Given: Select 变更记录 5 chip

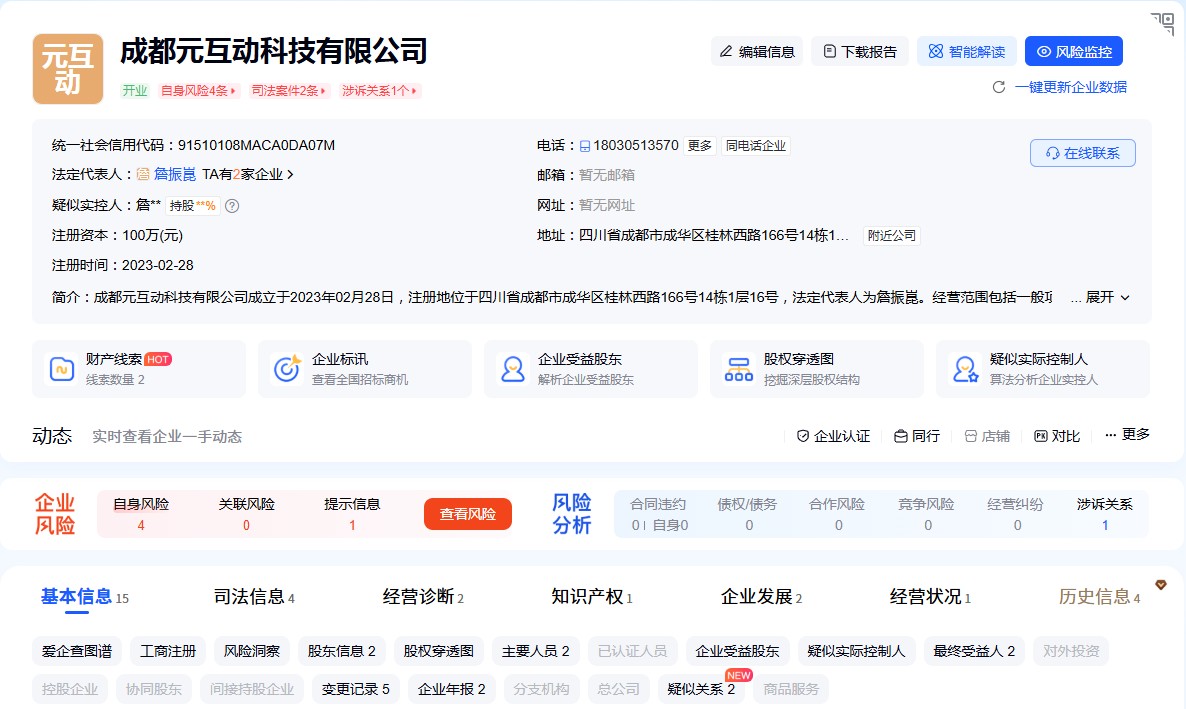Looking at the screenshot, I should click(355, 689).
